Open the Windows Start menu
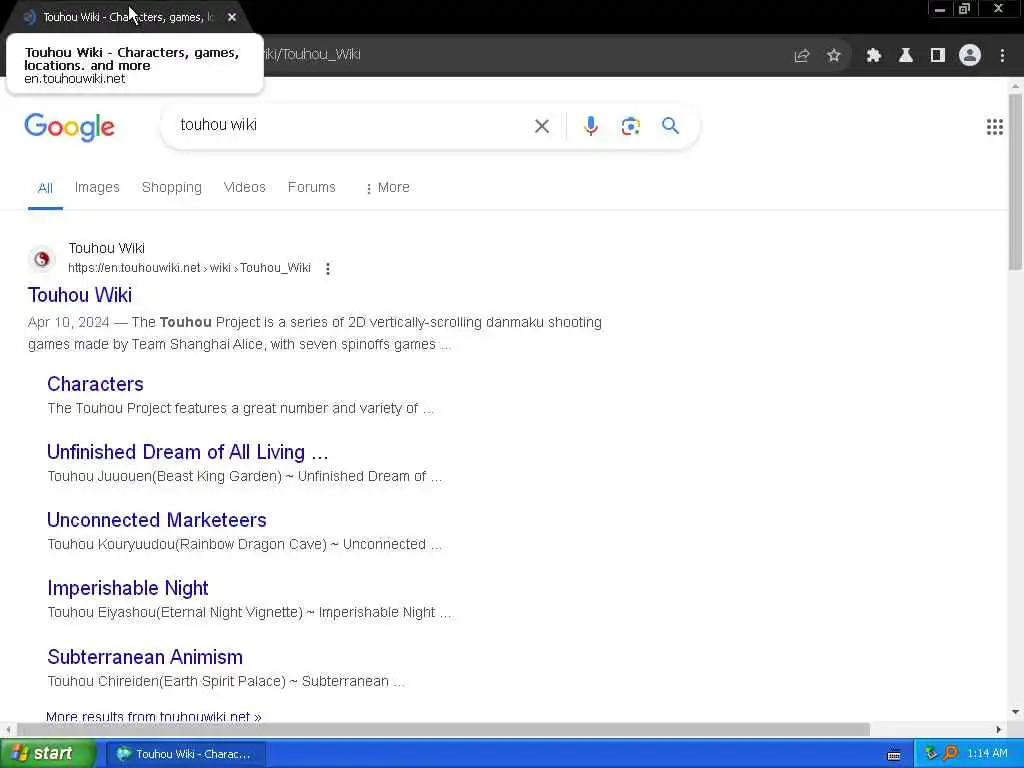Screen dimensions: 1024x768 tap(47, 754)
